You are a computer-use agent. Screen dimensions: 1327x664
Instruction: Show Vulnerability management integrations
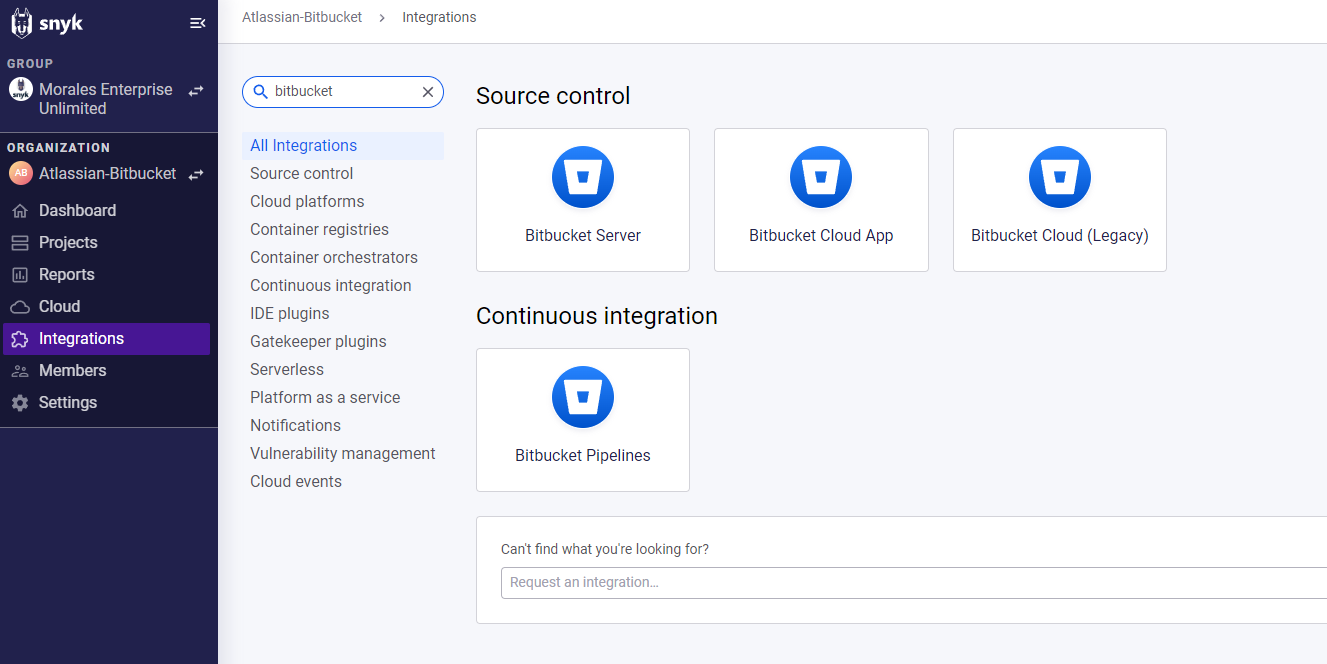[343, 454]
